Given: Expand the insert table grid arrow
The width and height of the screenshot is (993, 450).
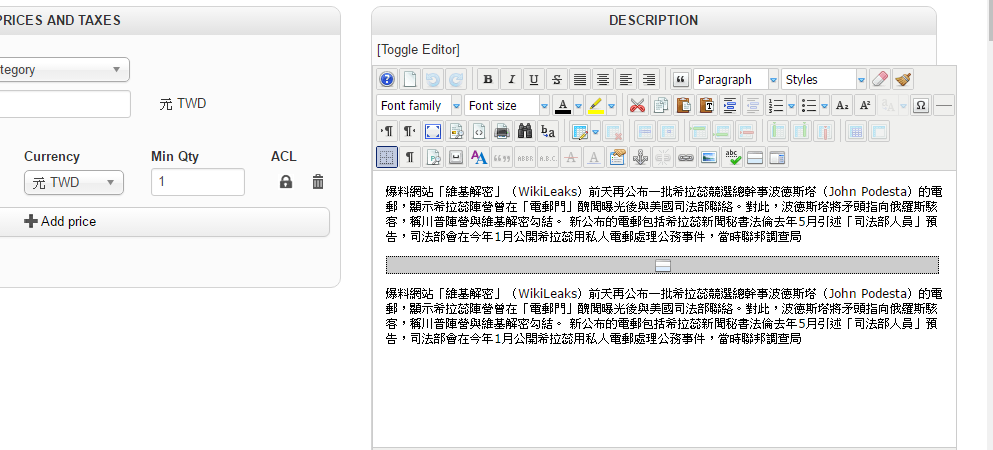Looking at the screenshot, I should coord(595,131).
